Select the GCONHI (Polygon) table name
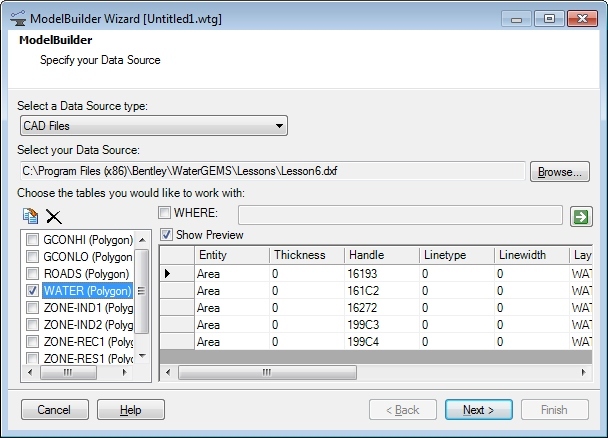This screenshot has width=608, height=438. coord(88,240)
